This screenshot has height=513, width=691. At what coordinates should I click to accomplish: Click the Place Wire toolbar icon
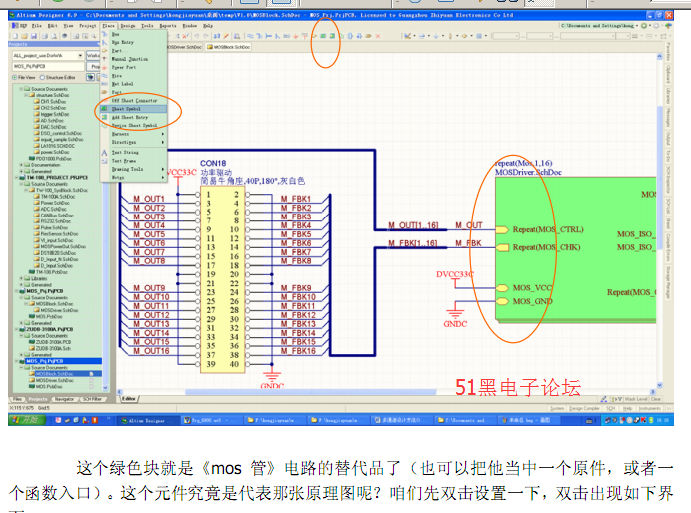point(250,36)
